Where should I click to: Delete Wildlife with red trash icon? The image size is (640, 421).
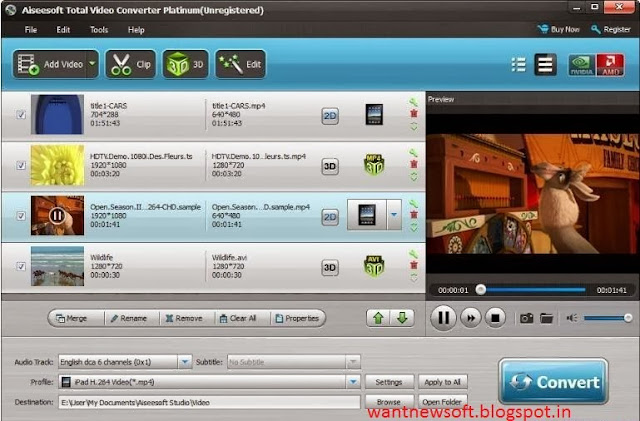tap(413, 265)
